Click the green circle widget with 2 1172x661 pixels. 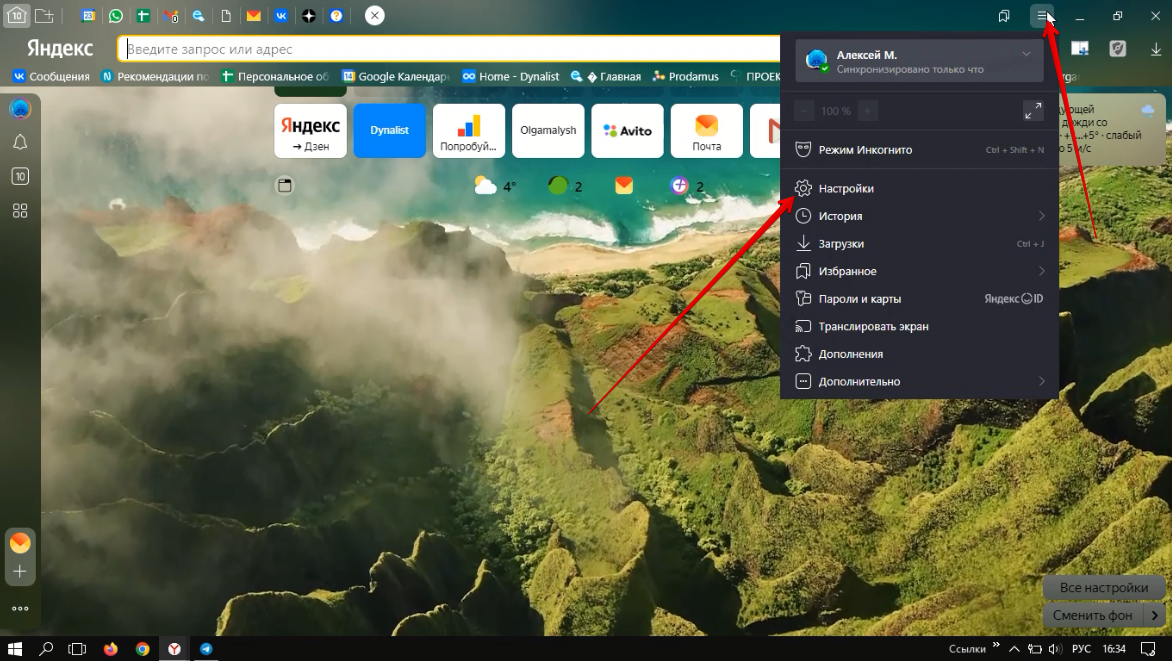coord(565,185)
